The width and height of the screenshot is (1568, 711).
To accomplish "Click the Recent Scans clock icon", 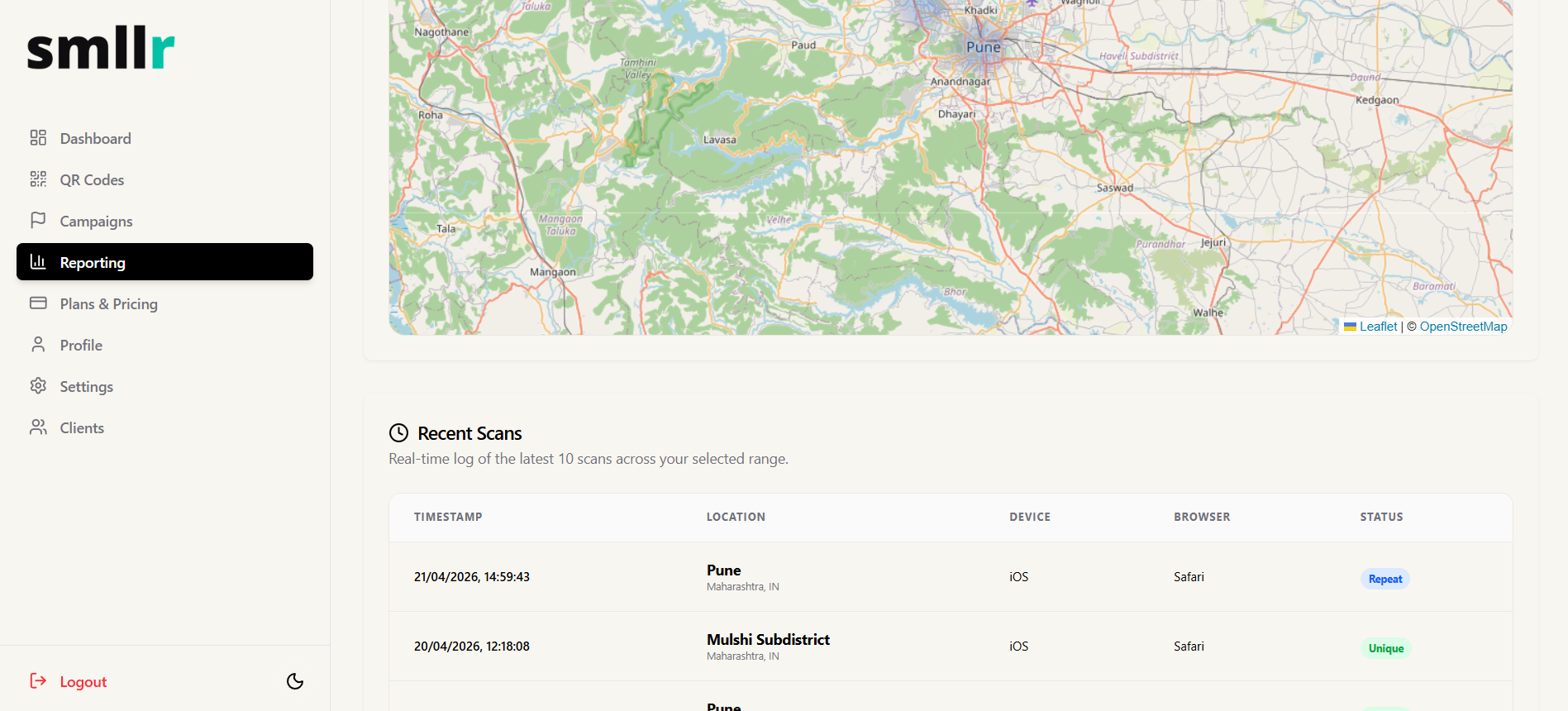I will (399, 432).
